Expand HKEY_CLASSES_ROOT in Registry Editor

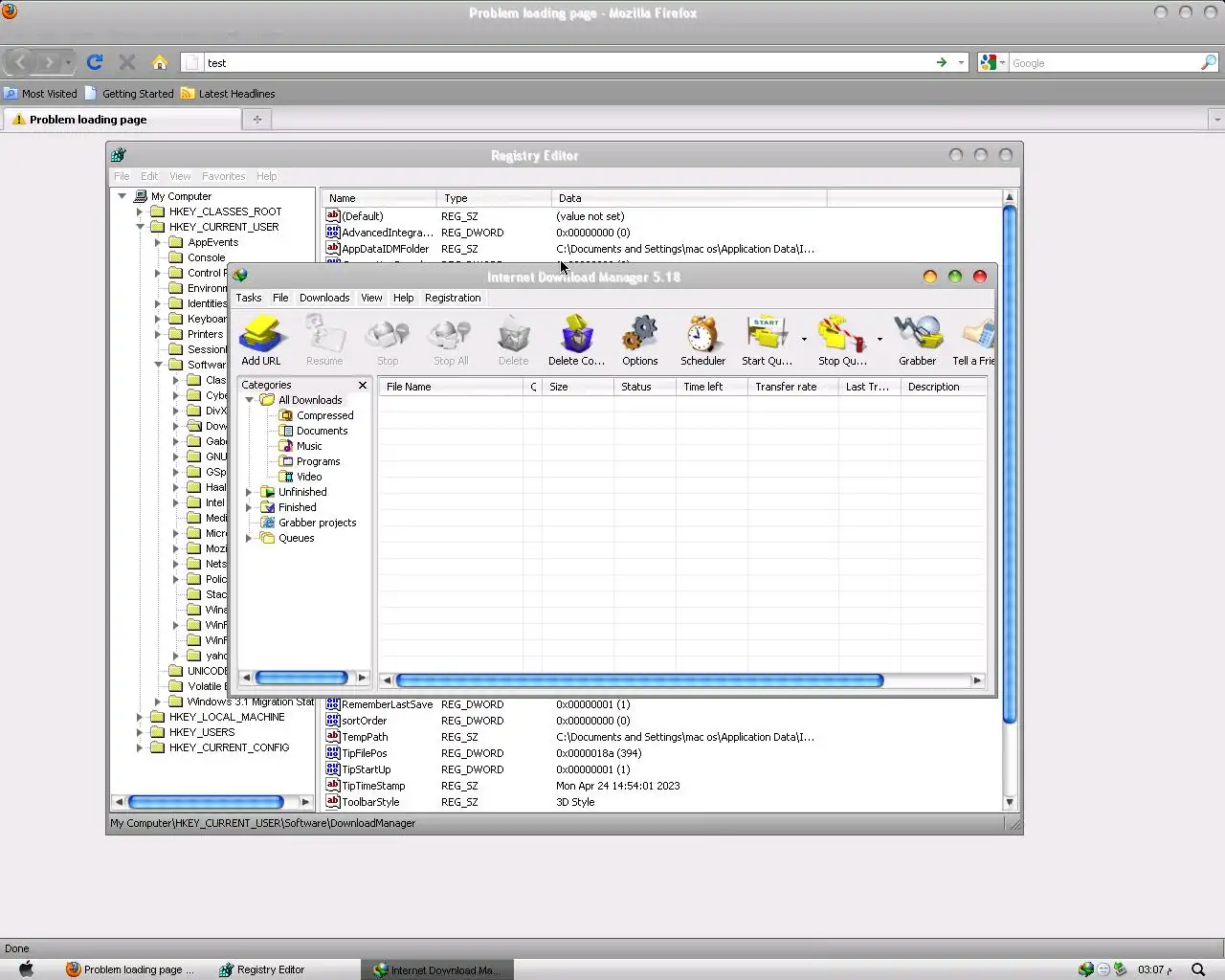coord(140,212)
